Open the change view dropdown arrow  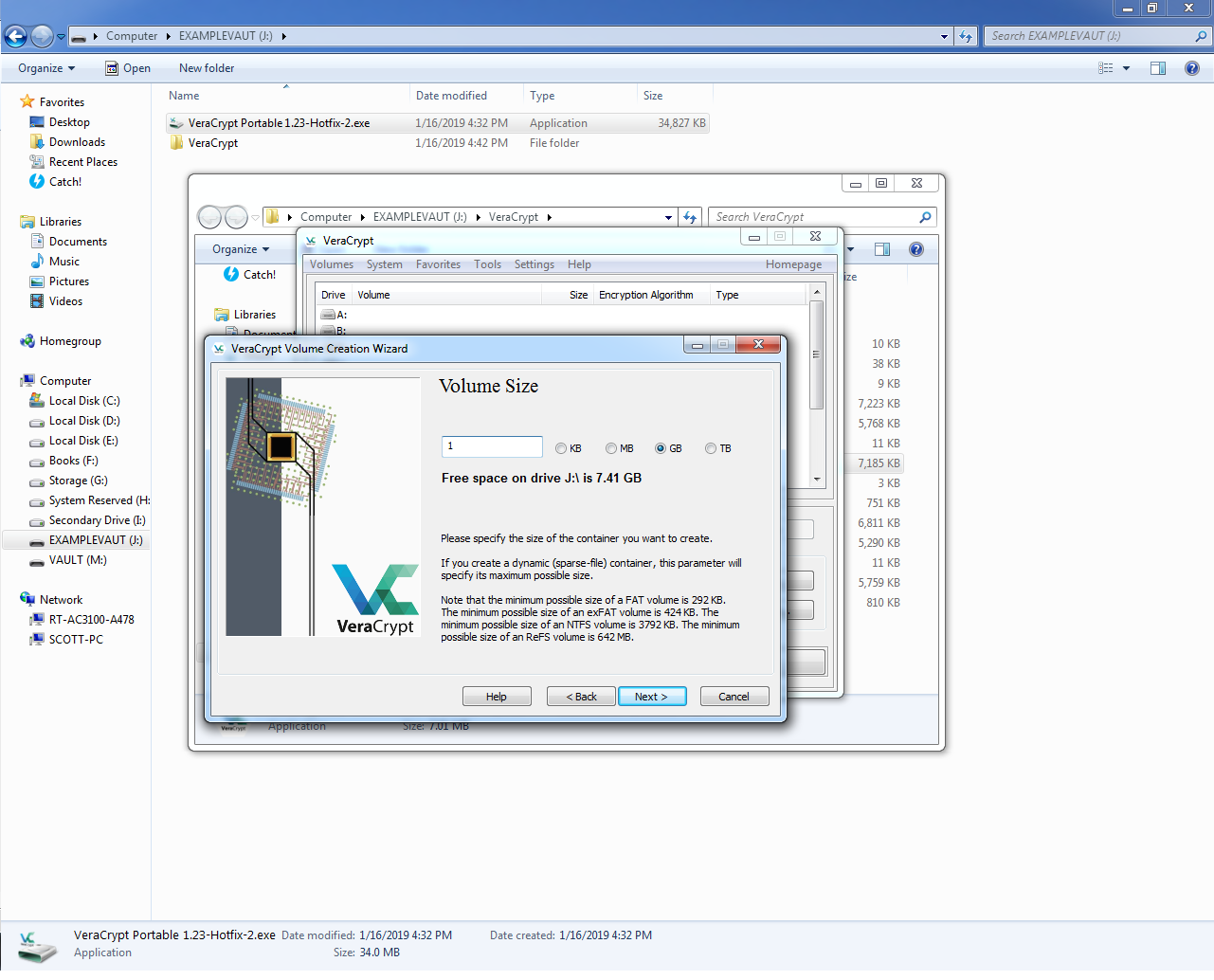[x=1126, y=68]
